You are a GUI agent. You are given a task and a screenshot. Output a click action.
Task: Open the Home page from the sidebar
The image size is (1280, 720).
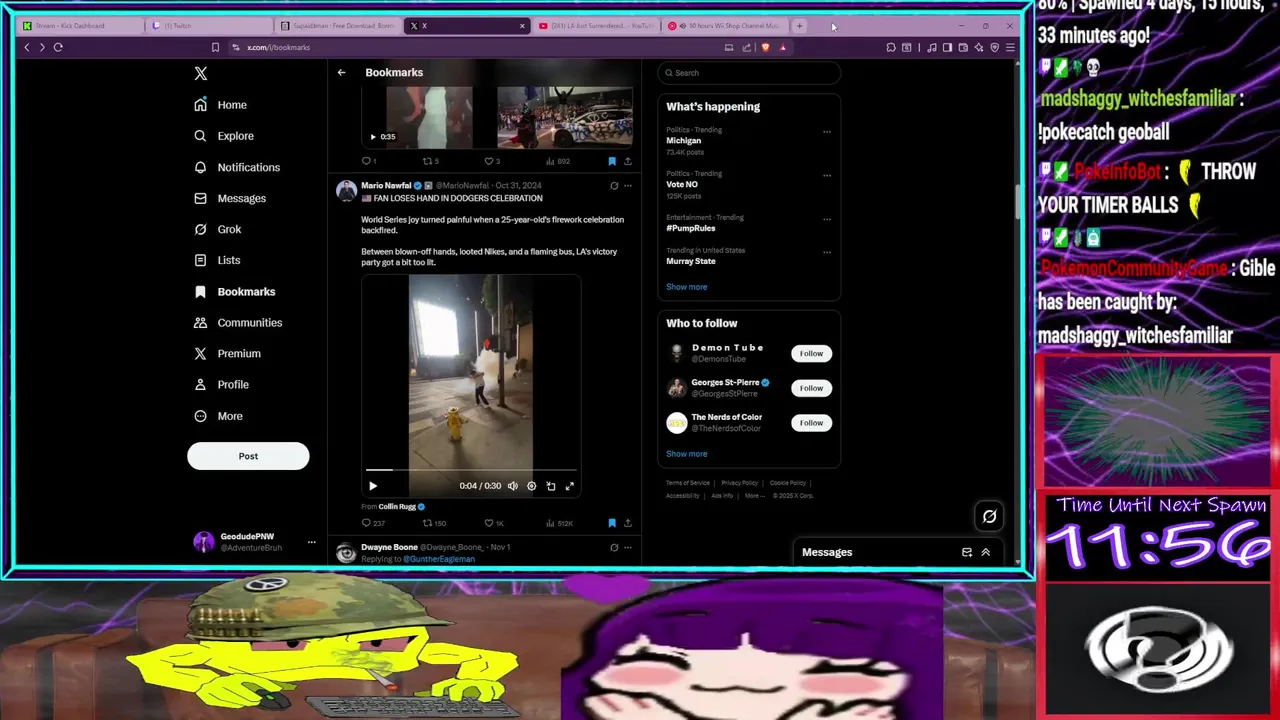point(221,105)
